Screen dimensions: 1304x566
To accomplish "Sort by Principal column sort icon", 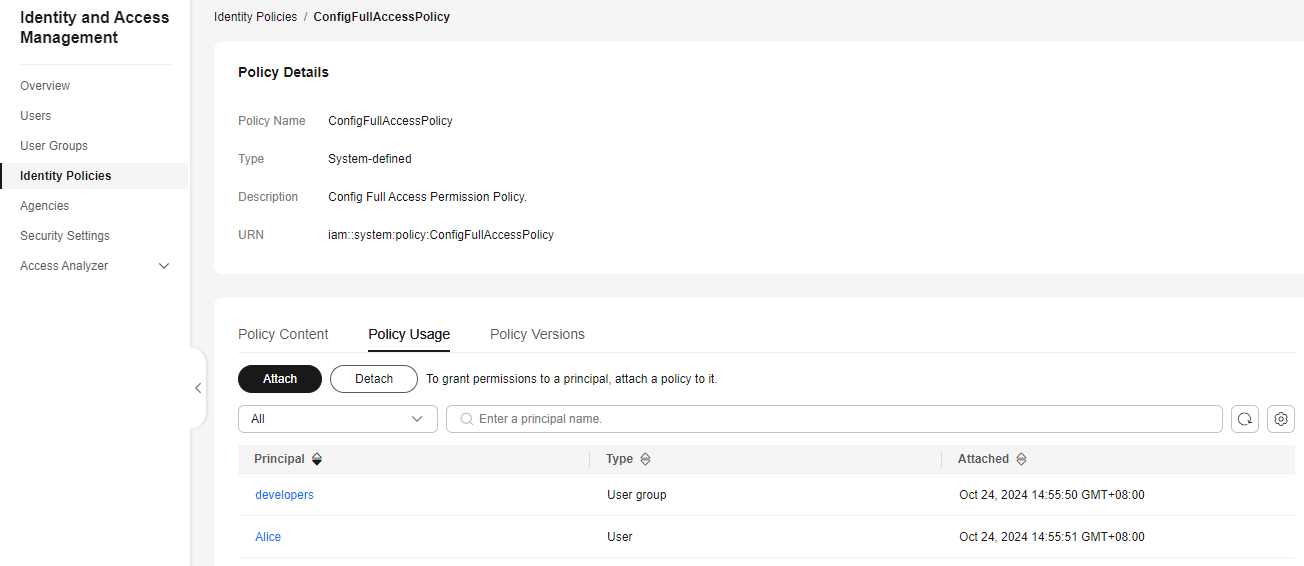I will click(x=317, y=459).
